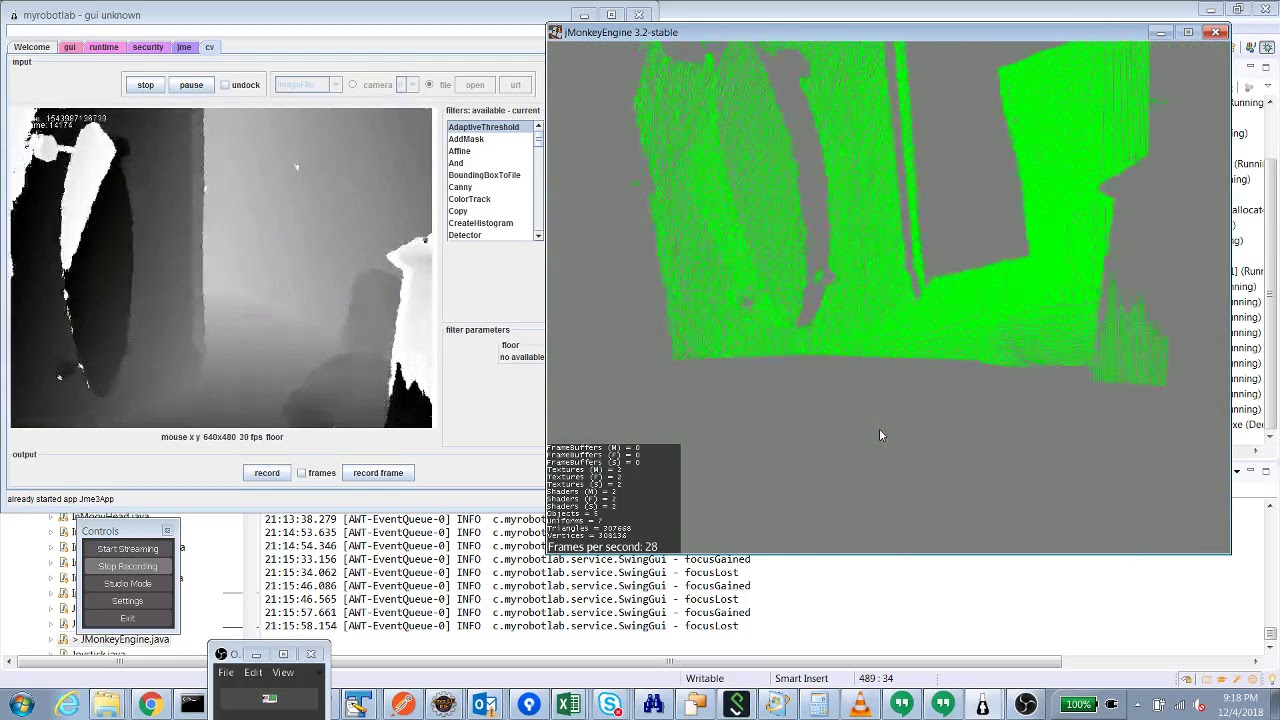Click the record button under output
This screenshot has width=1280, height=720.
[x=267, y=473]
